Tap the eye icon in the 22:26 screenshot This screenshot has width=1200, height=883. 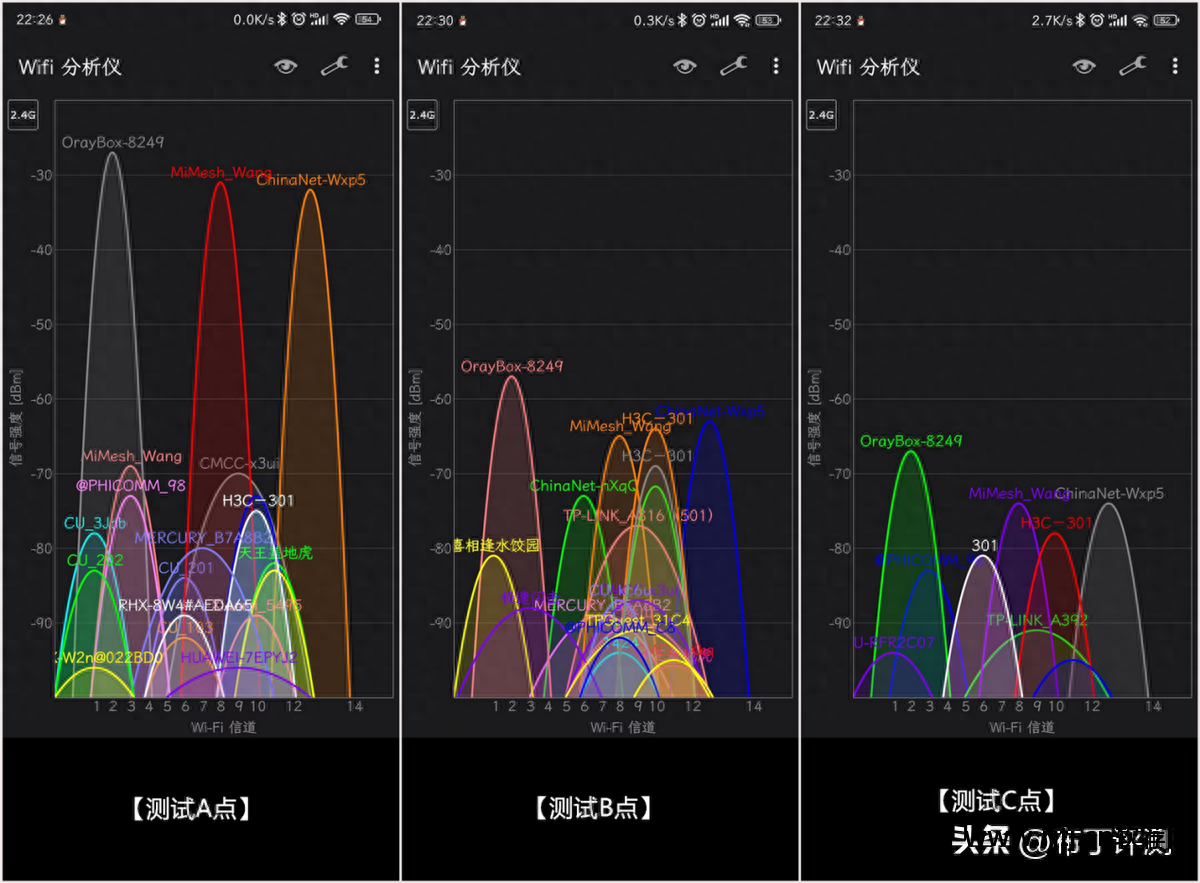pyautogui.click(x=287, y=67)
